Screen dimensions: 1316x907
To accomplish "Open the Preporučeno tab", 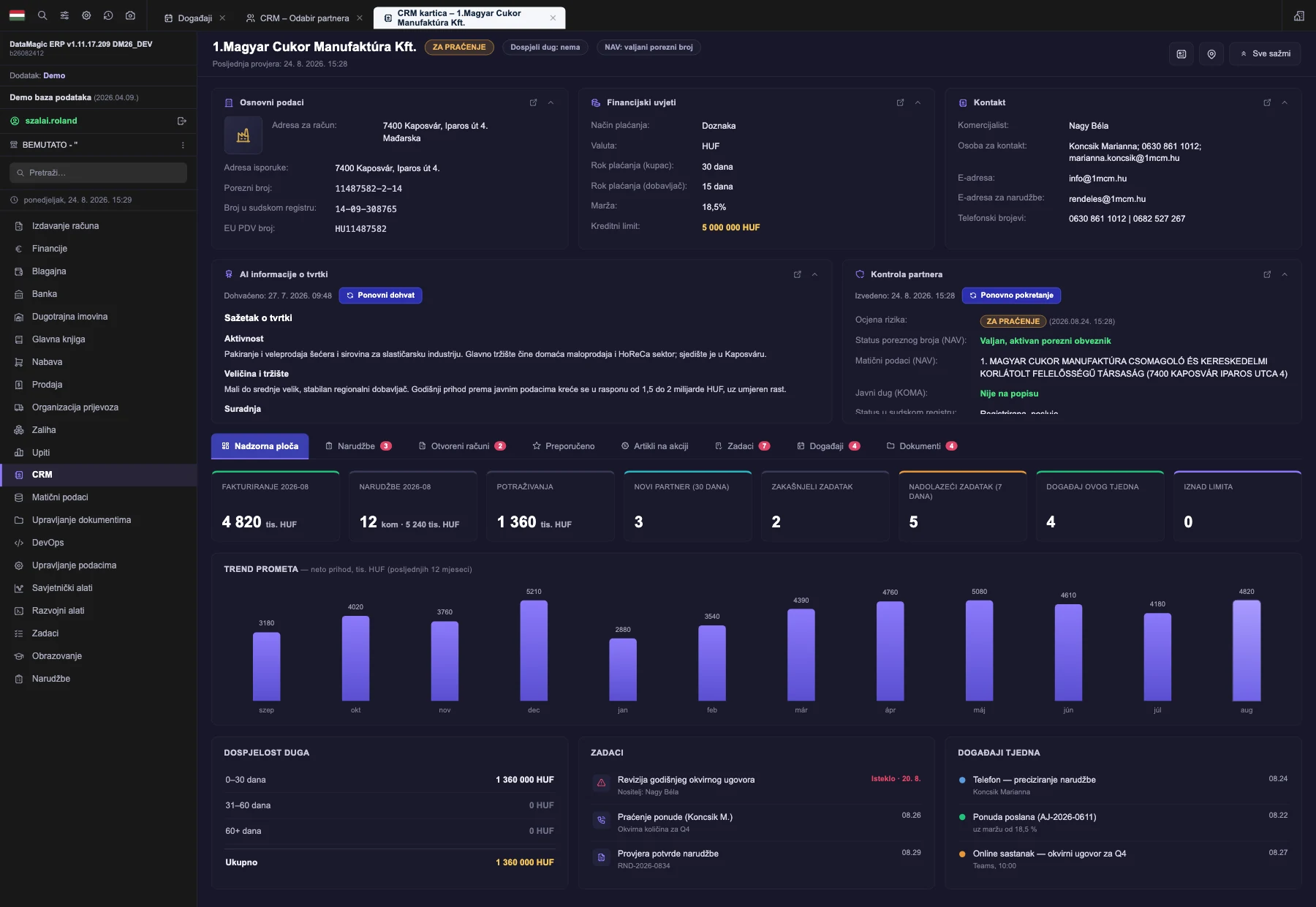I will [563, 446].
